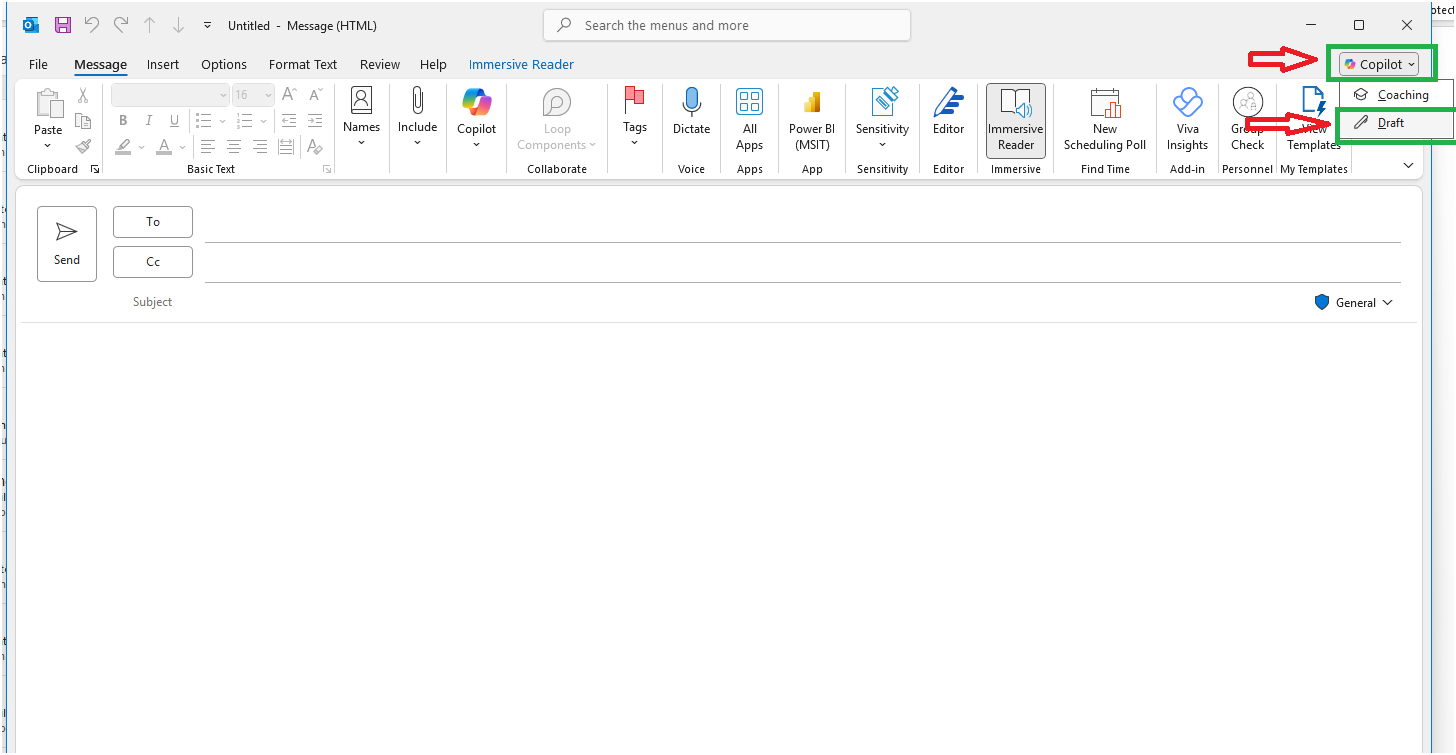Switch to the Message tab
Image resolution: width=1456 pixels, height=755 pixels.
(100, 64)
